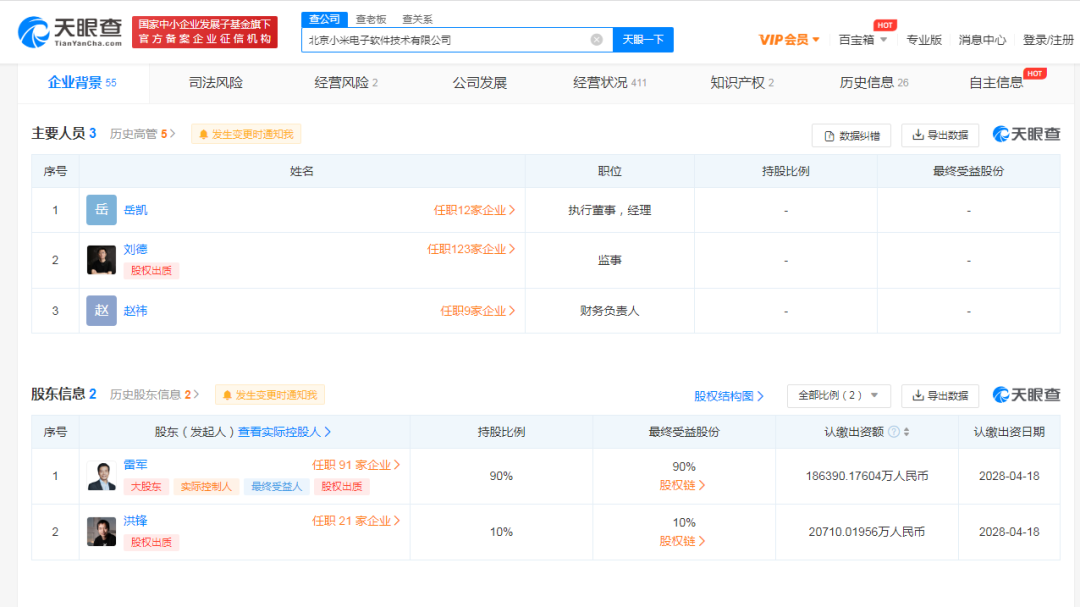Export data in 主要人员 section
Viewport: 1080px width, 607px height.
tap(939, 135)
